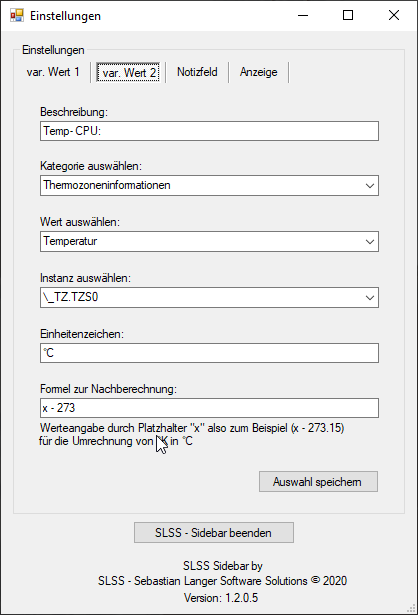418x615 pixels.
Task: Open the Wert auswählen dropdown showing Temperatur
Action: (x=209, y=241)
